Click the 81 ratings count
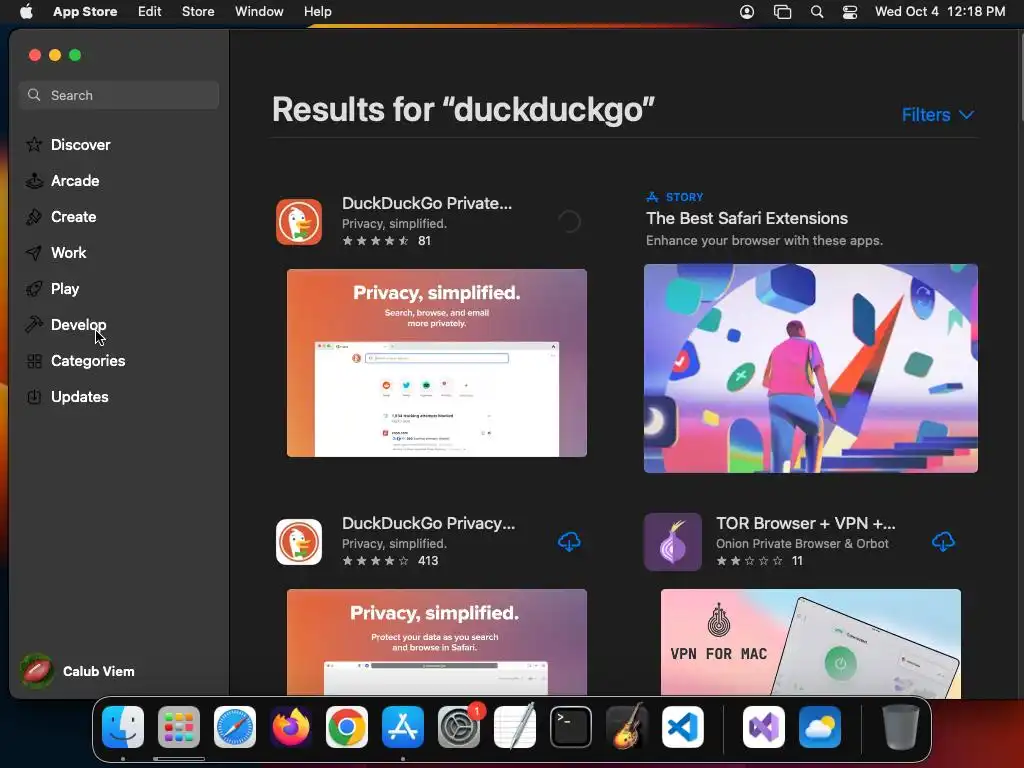This screenshot has width=1024, height=768. (x=424, y=240)
